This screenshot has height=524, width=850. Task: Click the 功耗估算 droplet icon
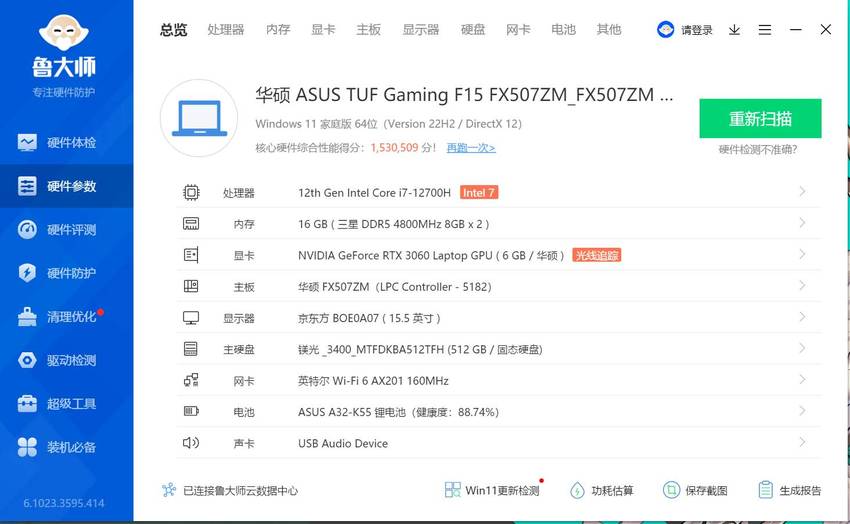[577, 490]
